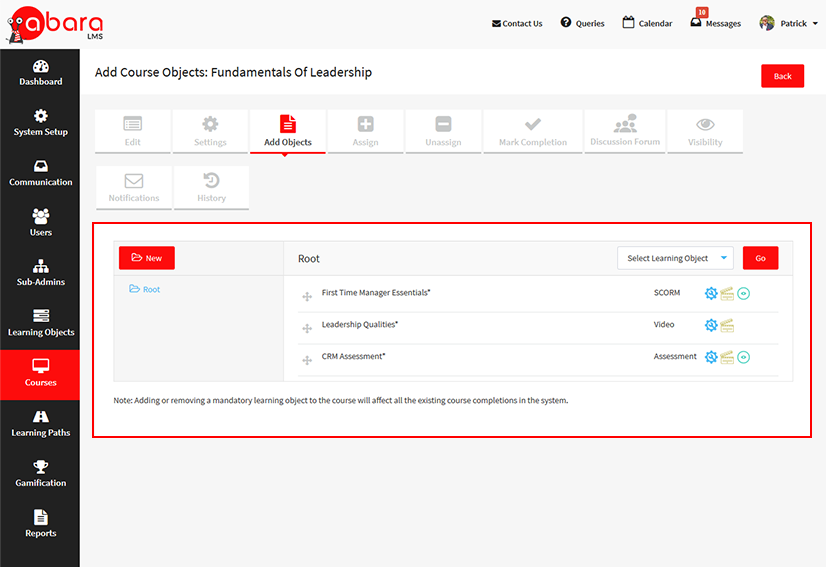Click the Assessment type label
826x567 pixels.
point(675,356)
